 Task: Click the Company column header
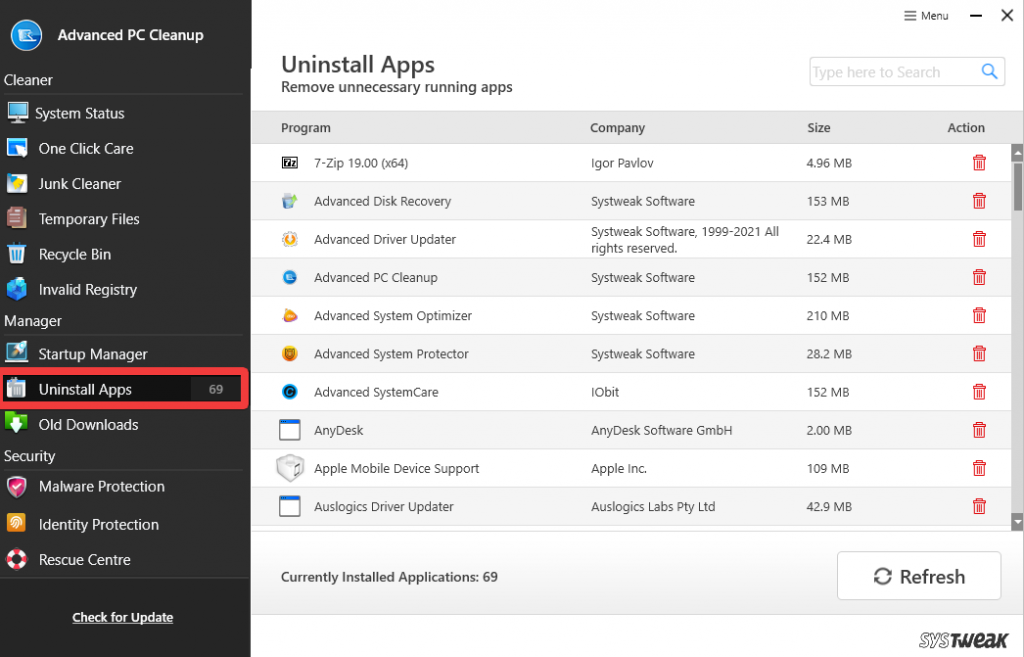[617, 128]
